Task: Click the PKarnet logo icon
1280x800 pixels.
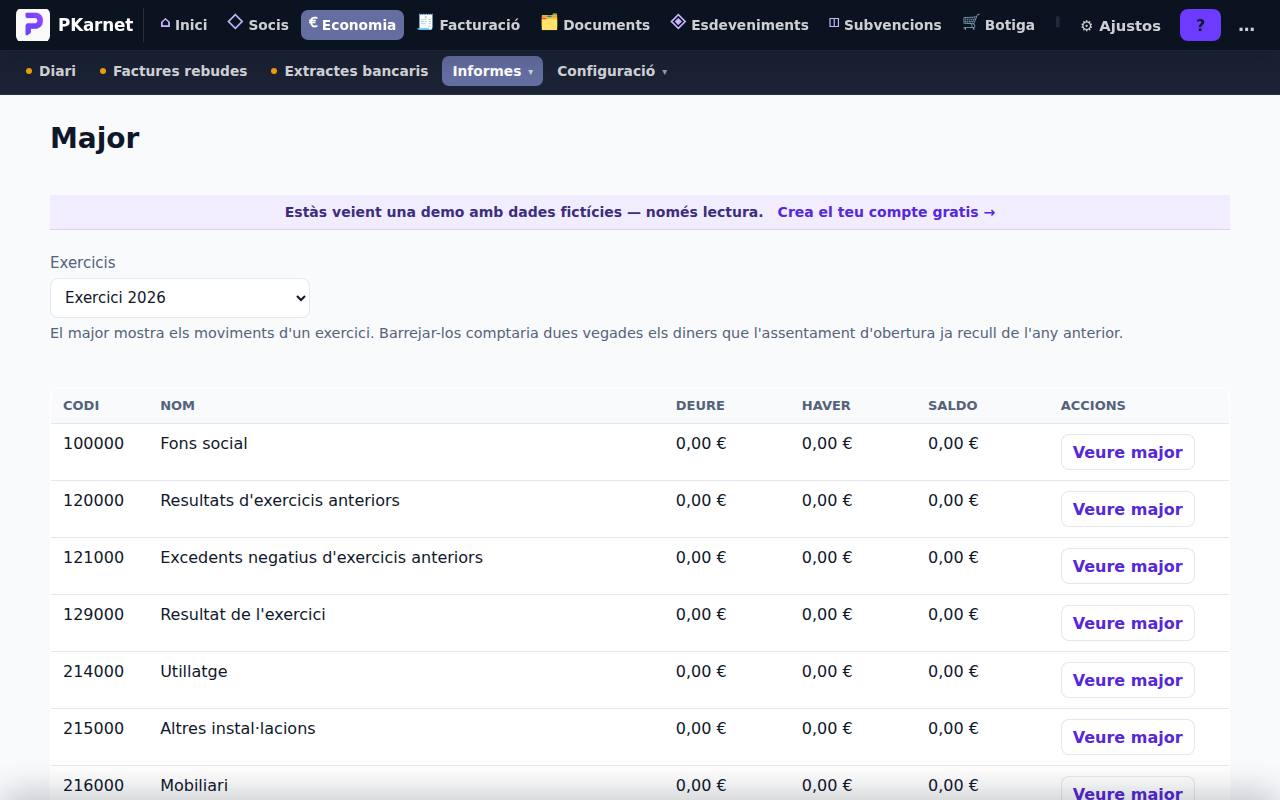Action: 33,24
